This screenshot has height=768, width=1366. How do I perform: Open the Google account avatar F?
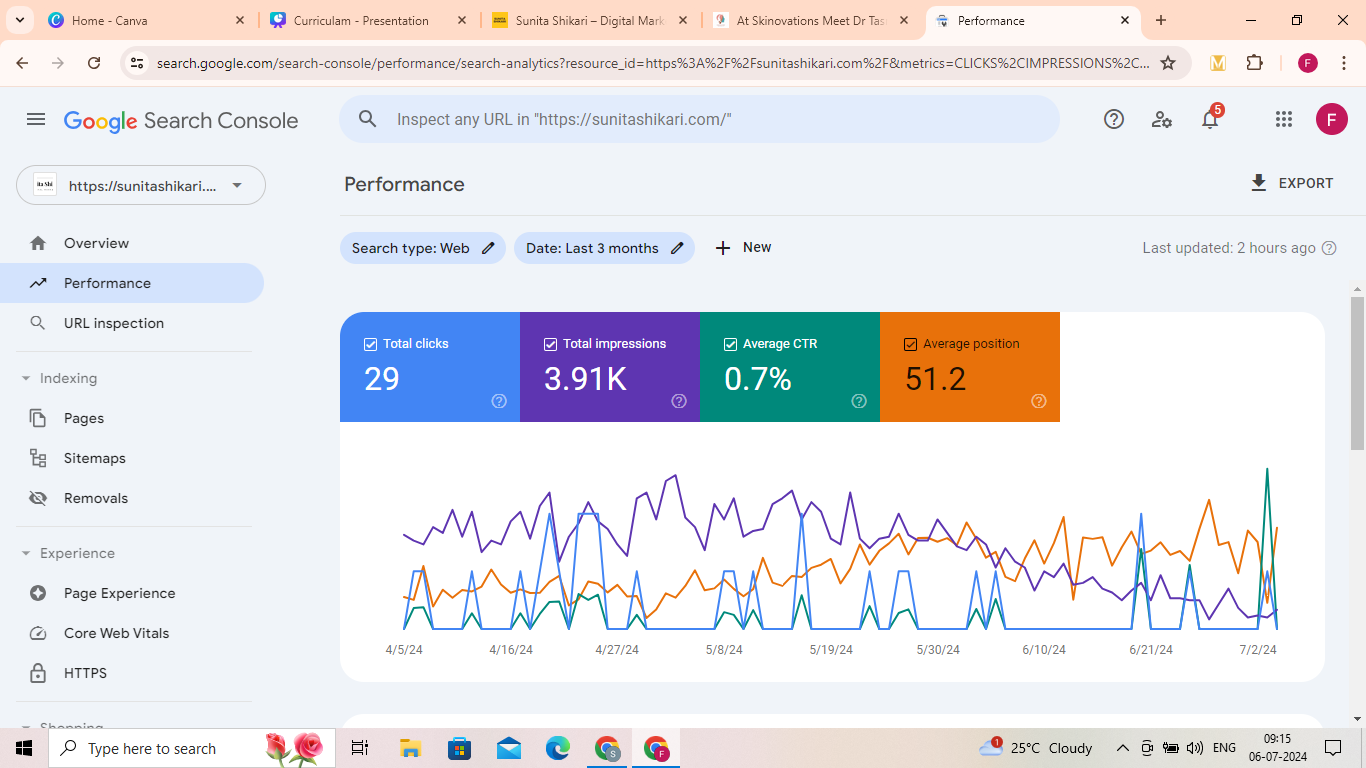pos(1331,120)
